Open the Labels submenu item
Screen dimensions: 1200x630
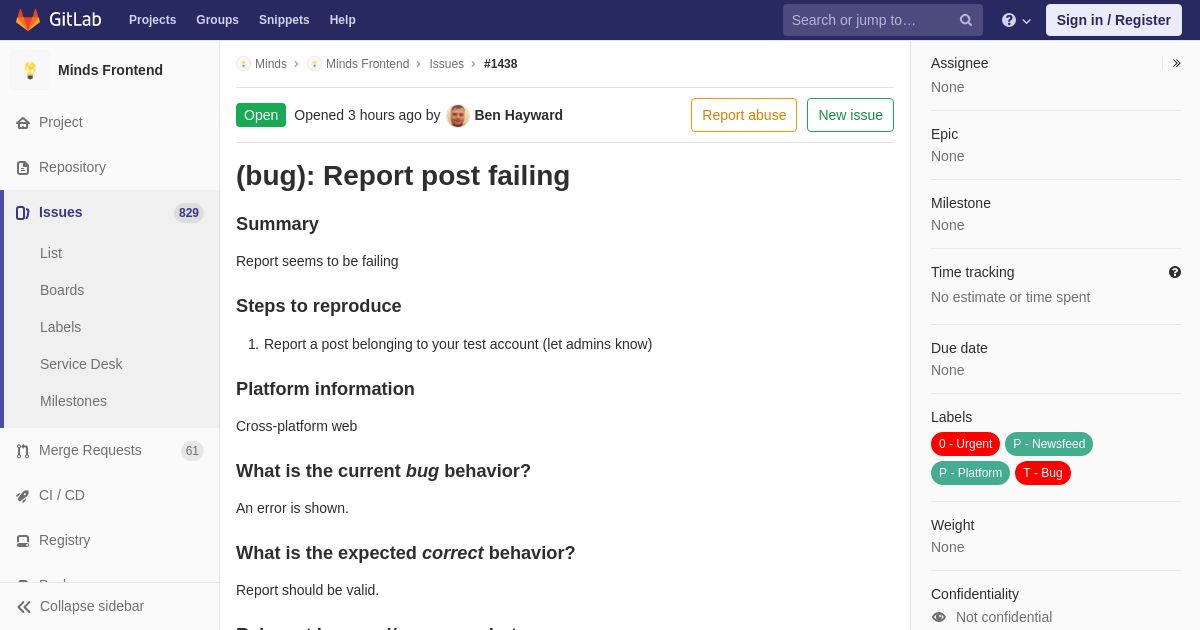click(x=60, y=327)
